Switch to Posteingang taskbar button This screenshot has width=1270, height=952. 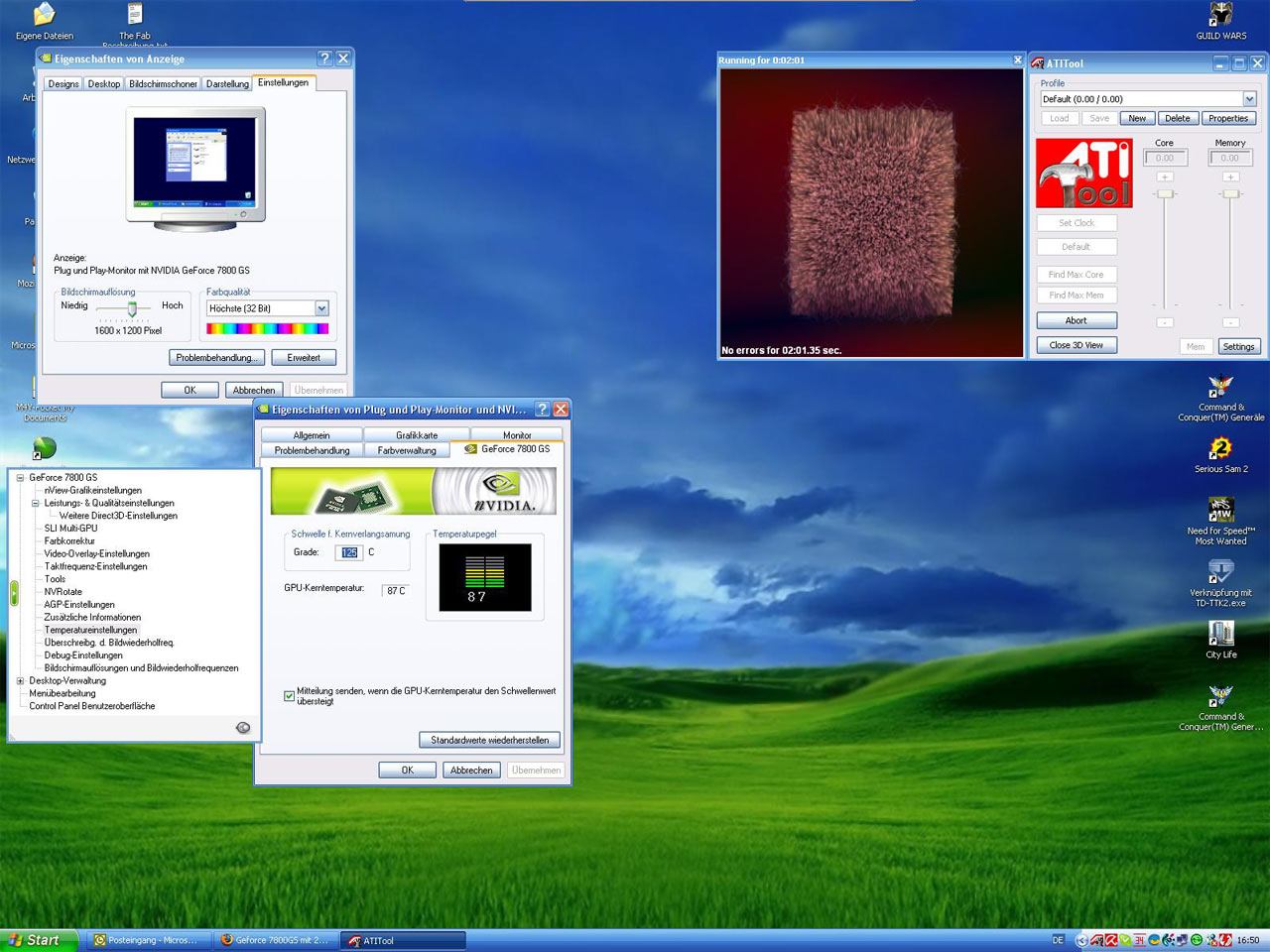tap(150, 940)
